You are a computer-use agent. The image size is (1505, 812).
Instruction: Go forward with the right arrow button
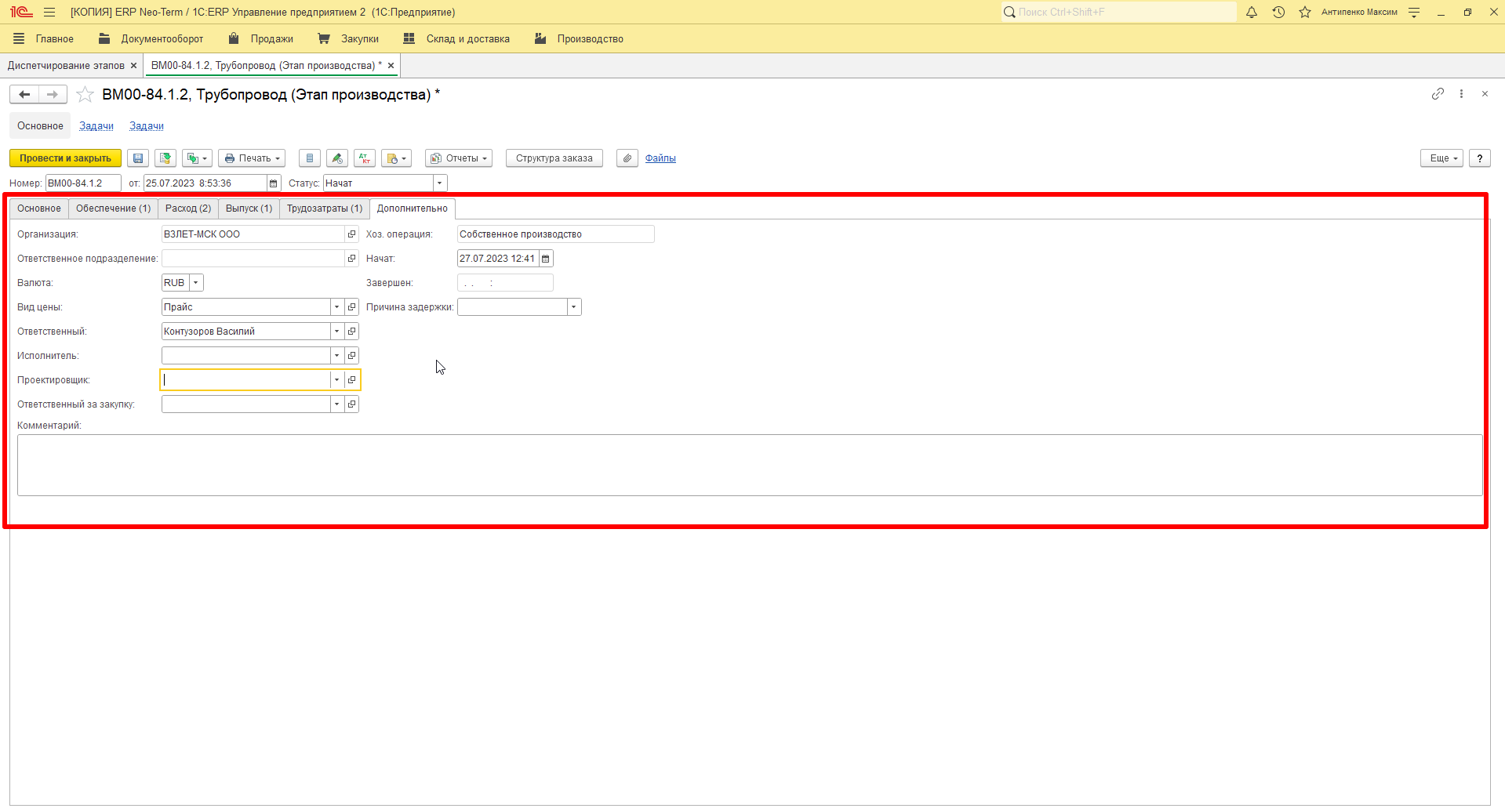53,95
